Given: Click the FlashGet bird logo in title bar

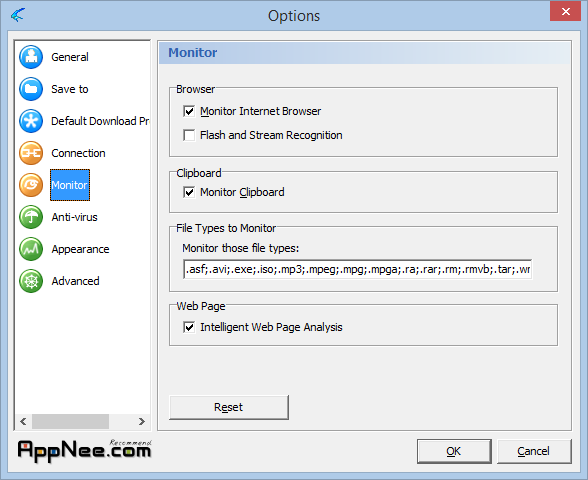Looking at the screenshot, I should pyautogui.click(x=18, y=15).
